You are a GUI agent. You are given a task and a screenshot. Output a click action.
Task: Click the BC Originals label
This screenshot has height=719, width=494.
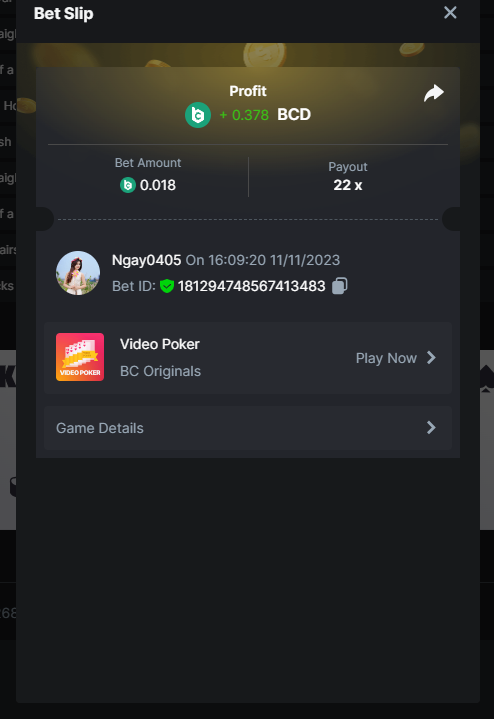point(161,371)
